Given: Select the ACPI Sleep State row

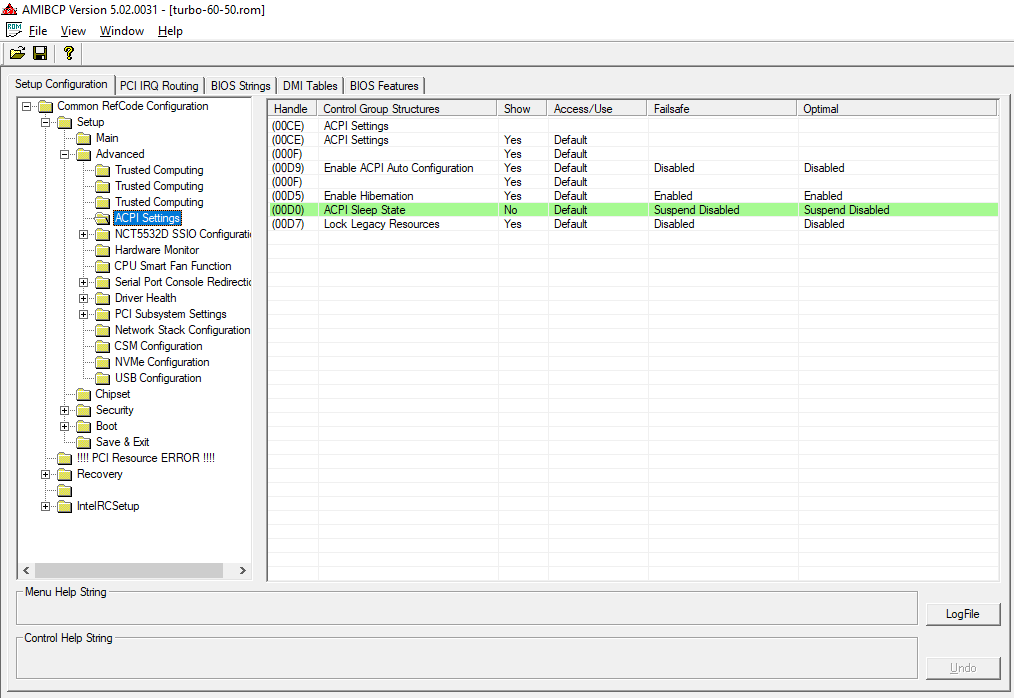Looking at the screenshot, I should pos(634,210).
